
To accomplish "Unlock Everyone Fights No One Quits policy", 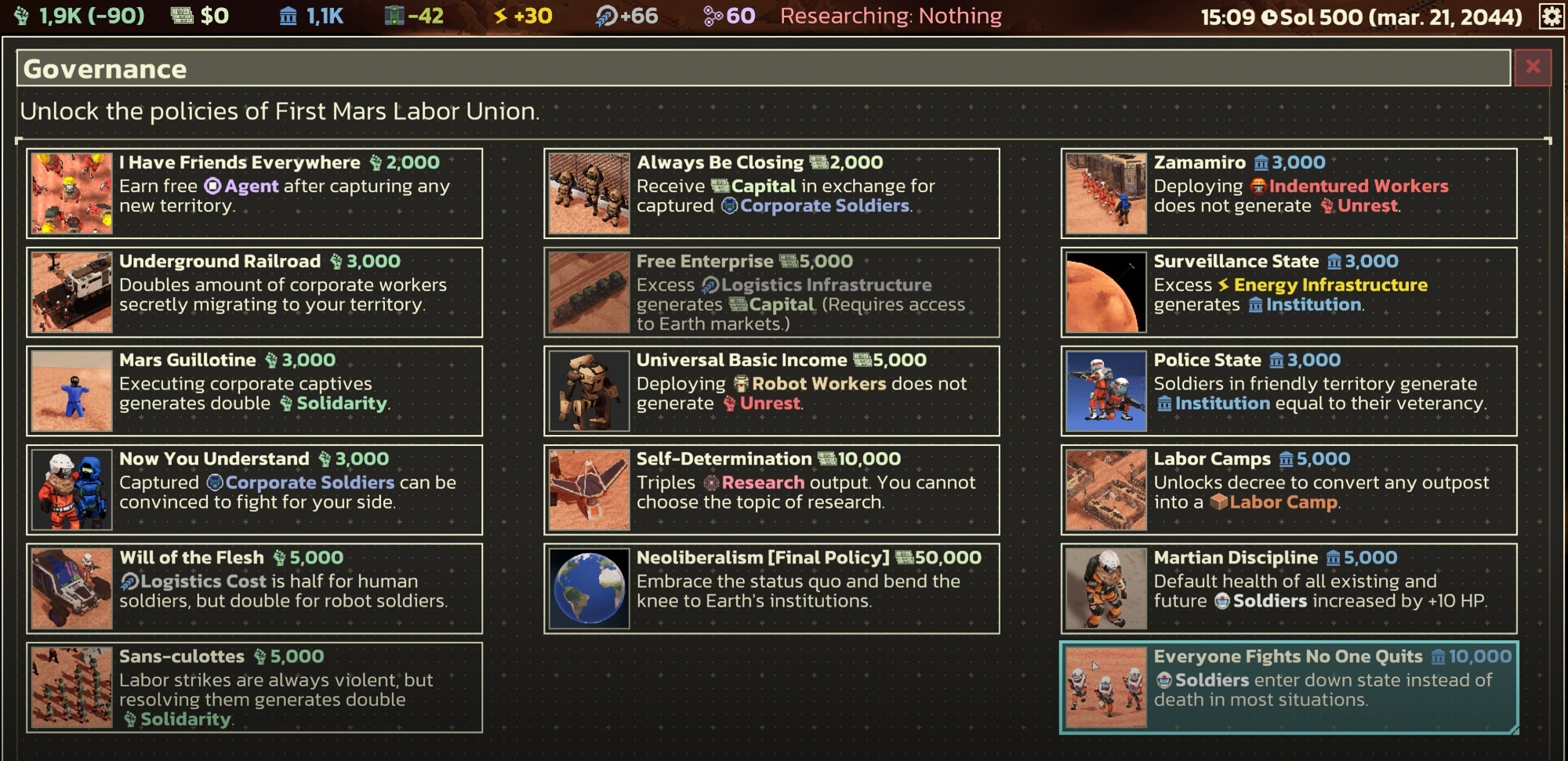I will tap(1289, 687).
